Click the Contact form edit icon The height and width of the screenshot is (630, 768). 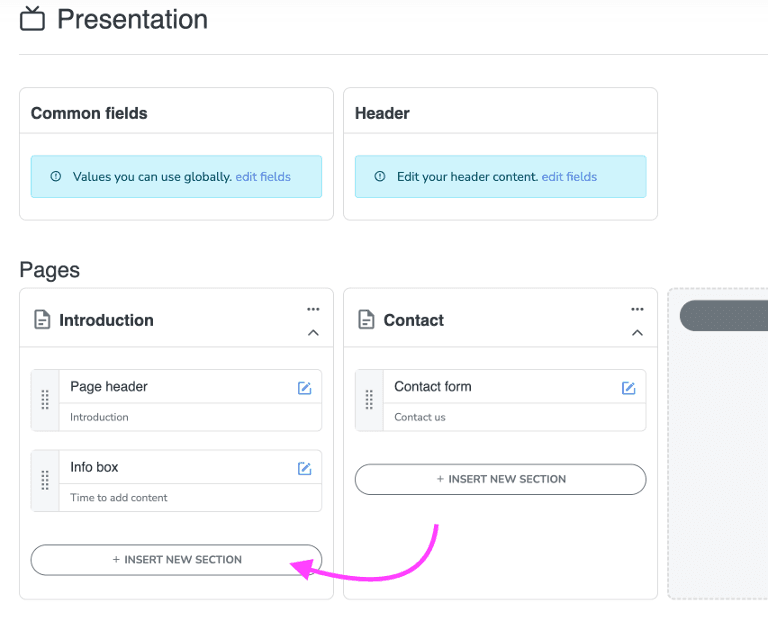click(x=629, y=388)
